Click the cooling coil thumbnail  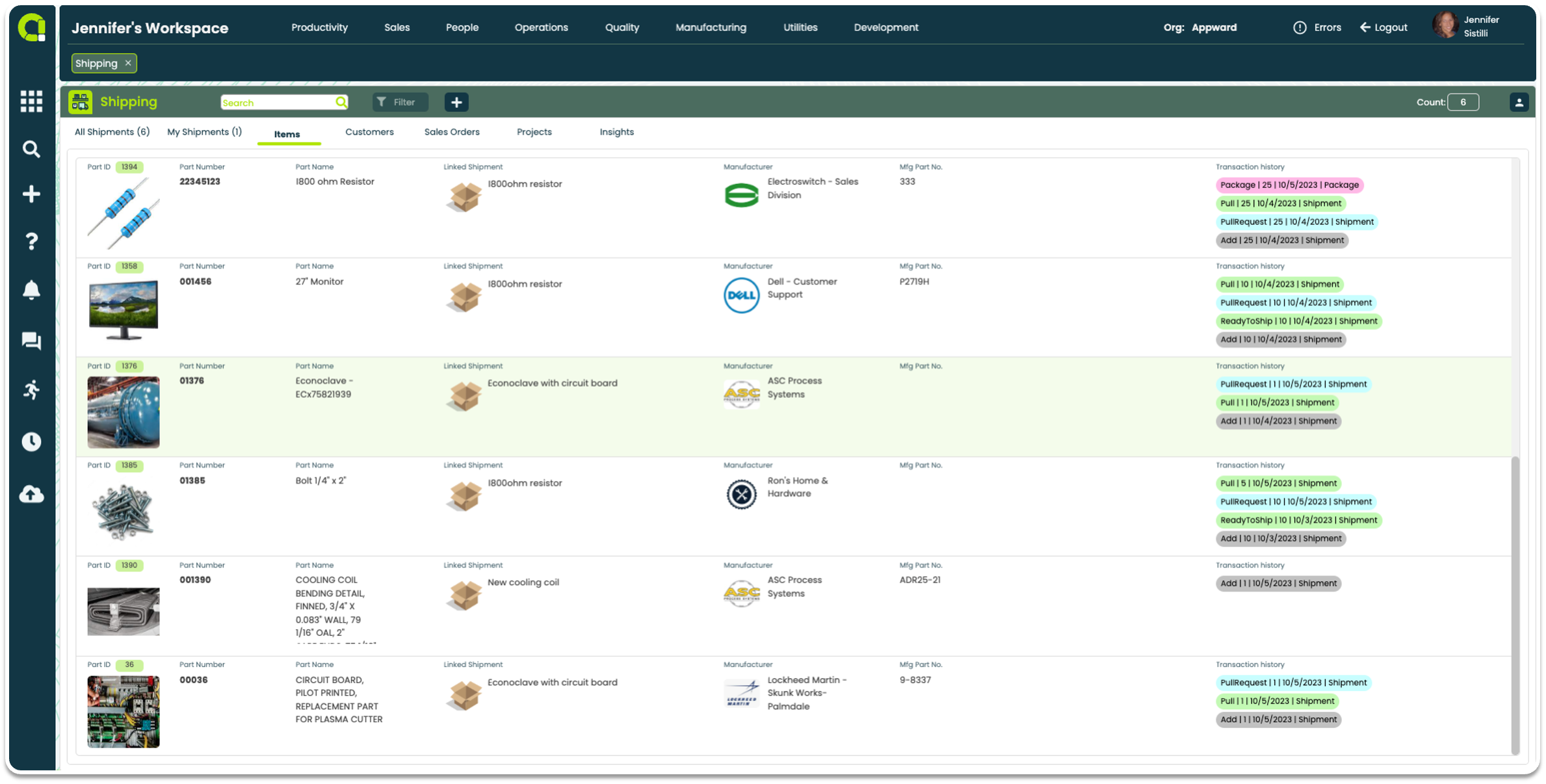(123, 612)
